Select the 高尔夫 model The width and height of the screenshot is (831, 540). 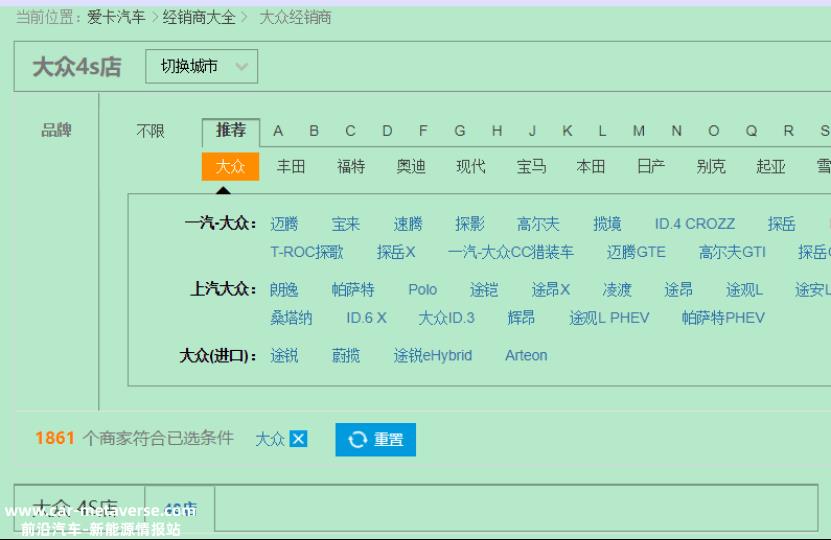click(x=538, y=224)
